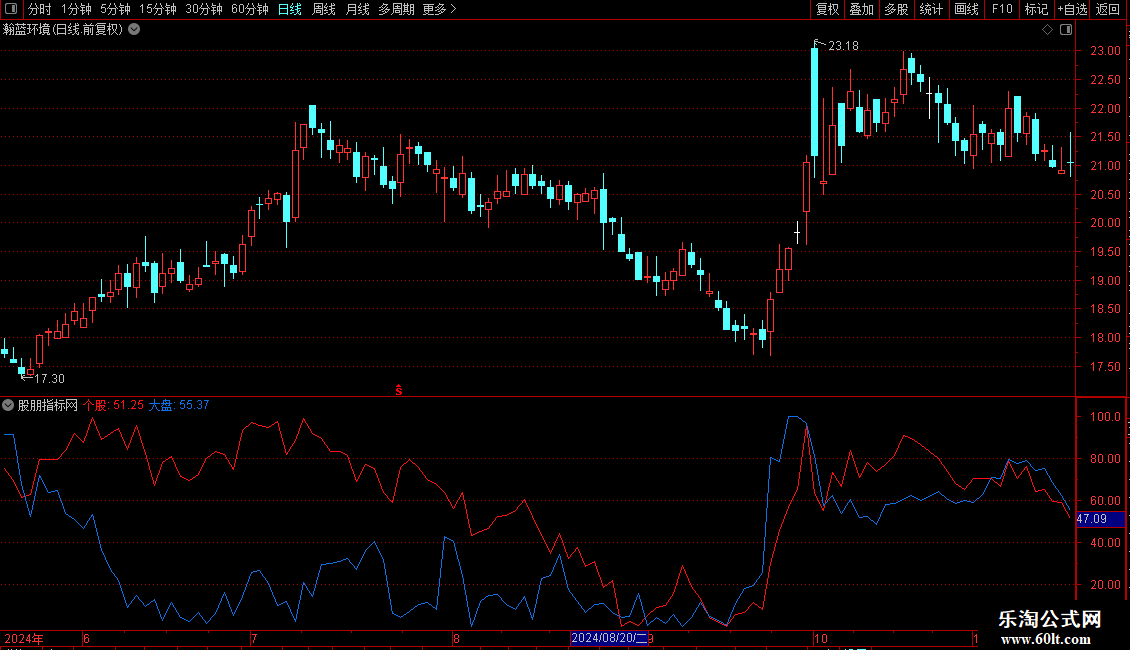Click the month 10 marker on time axis
The image size is (1130, 650).
pos(821,638)
